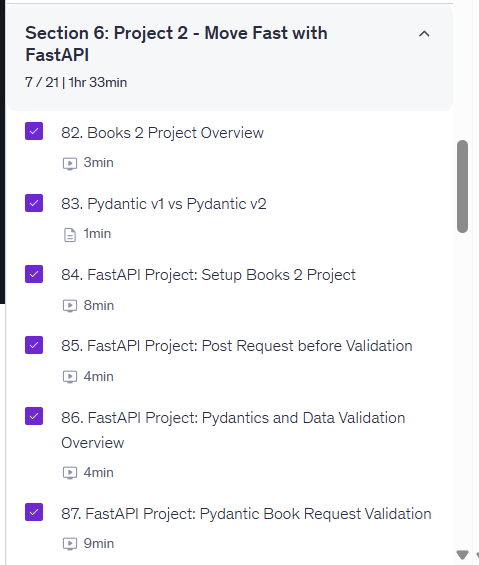Image resolution: width=479 pixels, height=565 pixels.
Task: Open lecture 87 Pydantic Book Request Validation
Action: pyautogui.click(x=246, y=514)
